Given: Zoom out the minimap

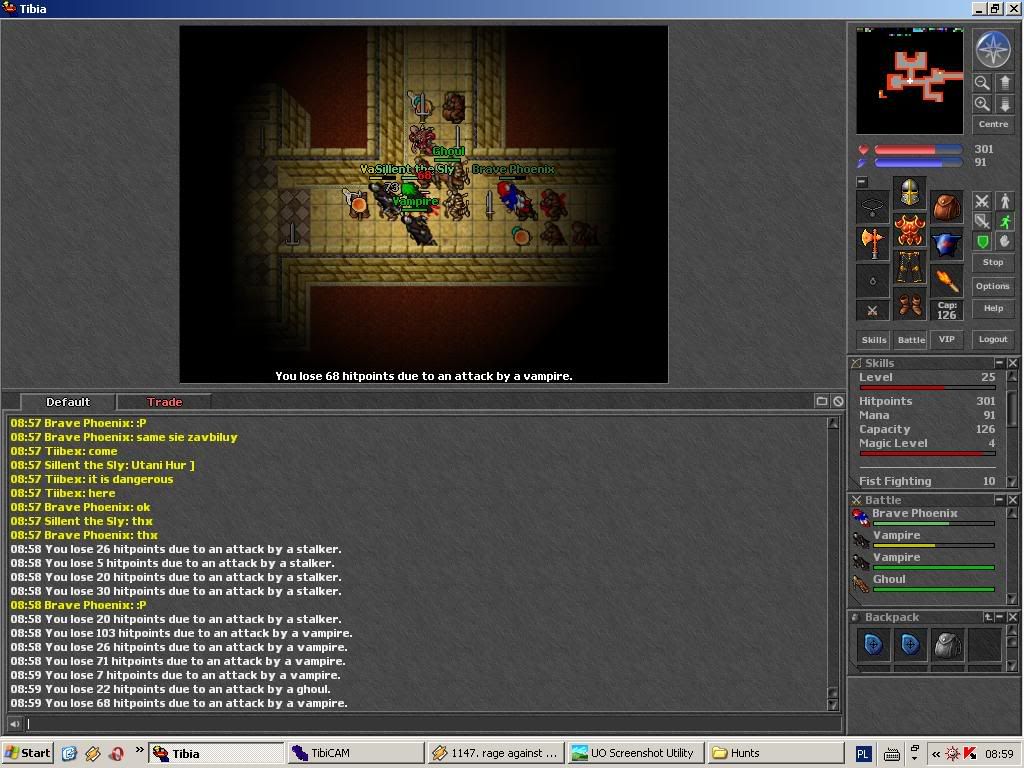Looking at the screenshot, I should click(982, 82).
